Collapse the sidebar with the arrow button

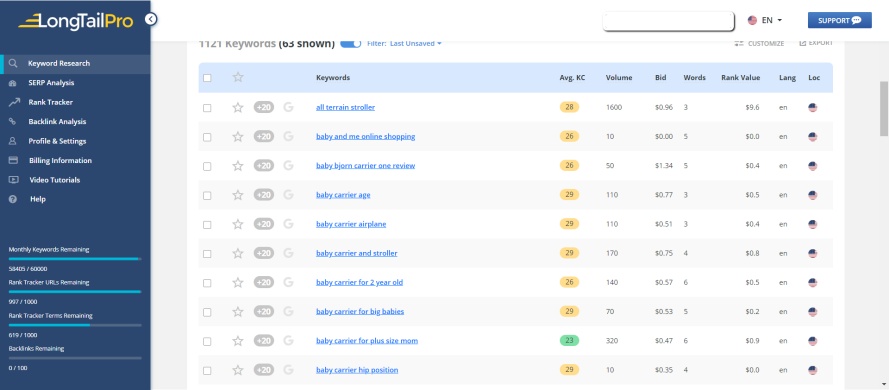[x=150, y=19]
